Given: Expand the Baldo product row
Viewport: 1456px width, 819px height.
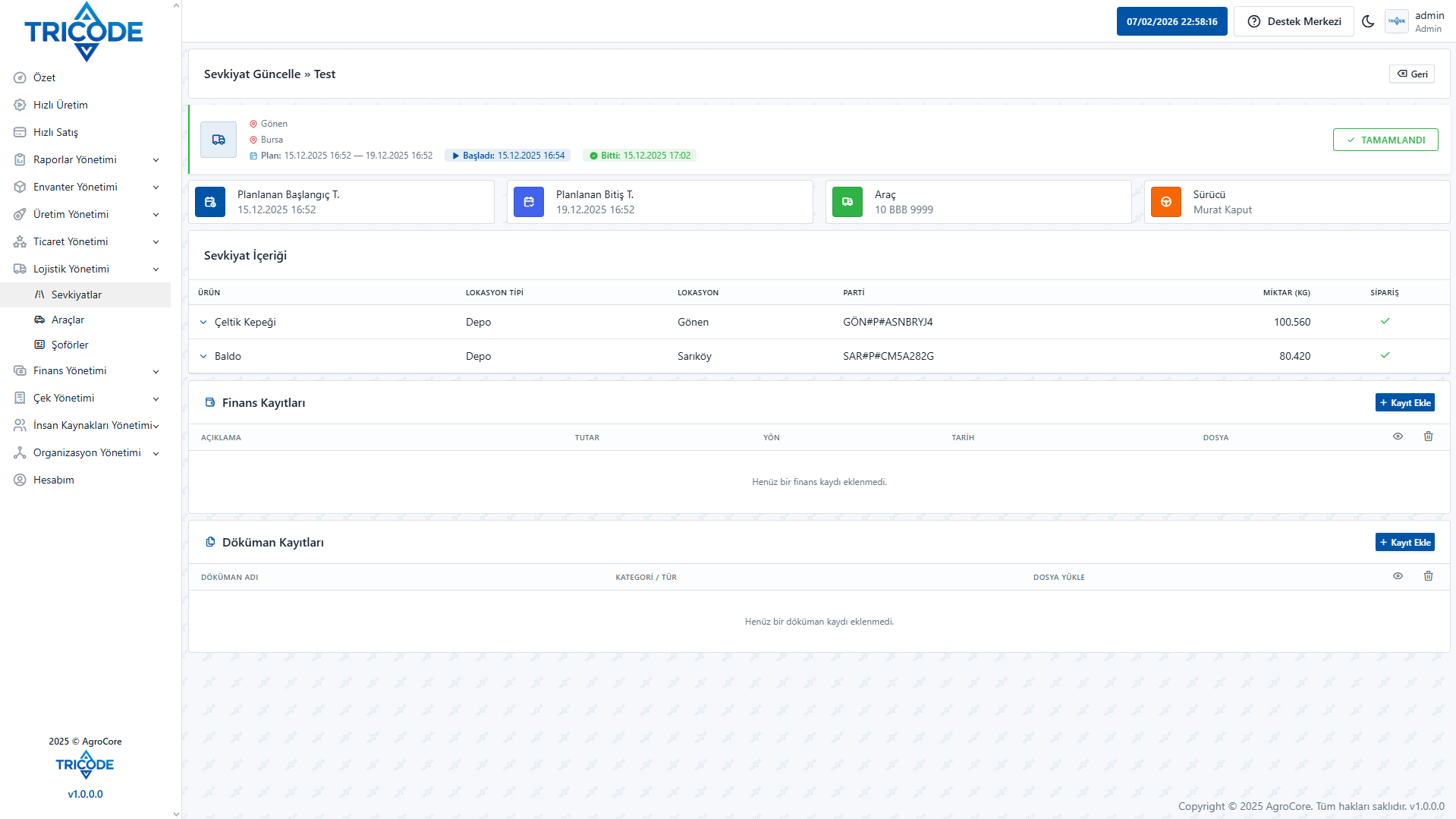Looking at the screenshot, I should coord(203,357).
